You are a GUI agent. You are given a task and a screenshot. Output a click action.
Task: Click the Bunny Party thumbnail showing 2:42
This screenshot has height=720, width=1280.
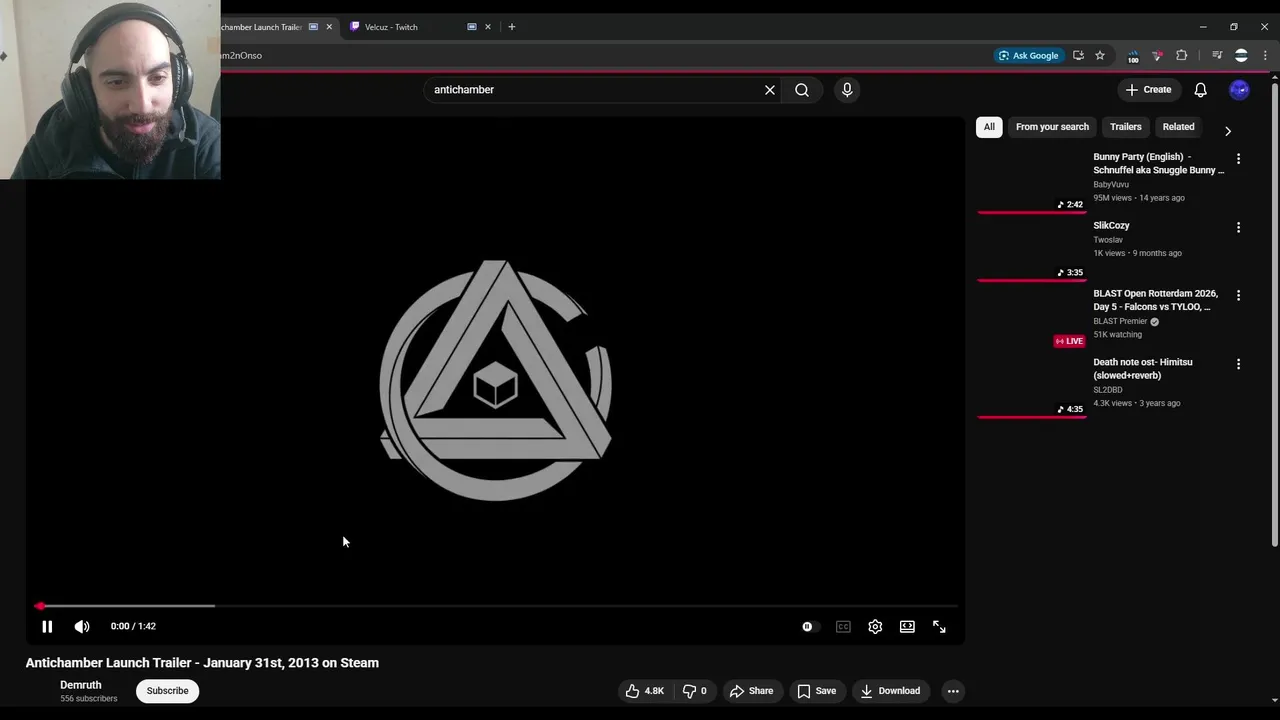[x=1031, y=181]
